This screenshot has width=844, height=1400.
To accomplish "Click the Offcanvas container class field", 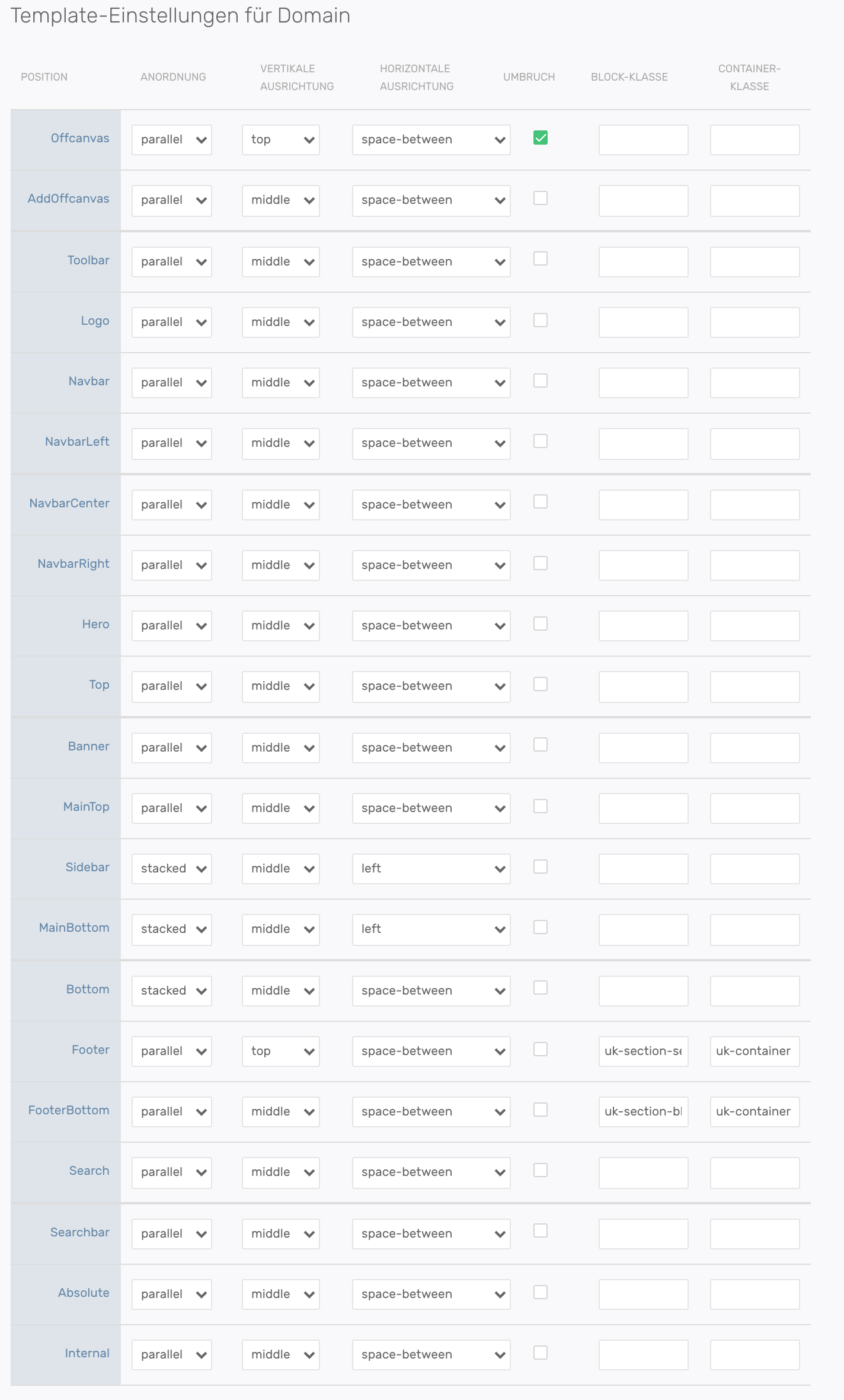I will click(755, 140).
